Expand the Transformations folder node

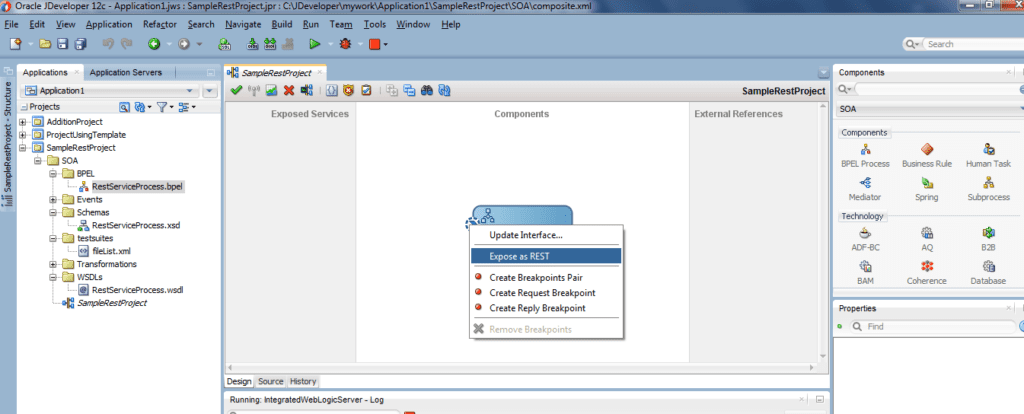pos(54,264)
